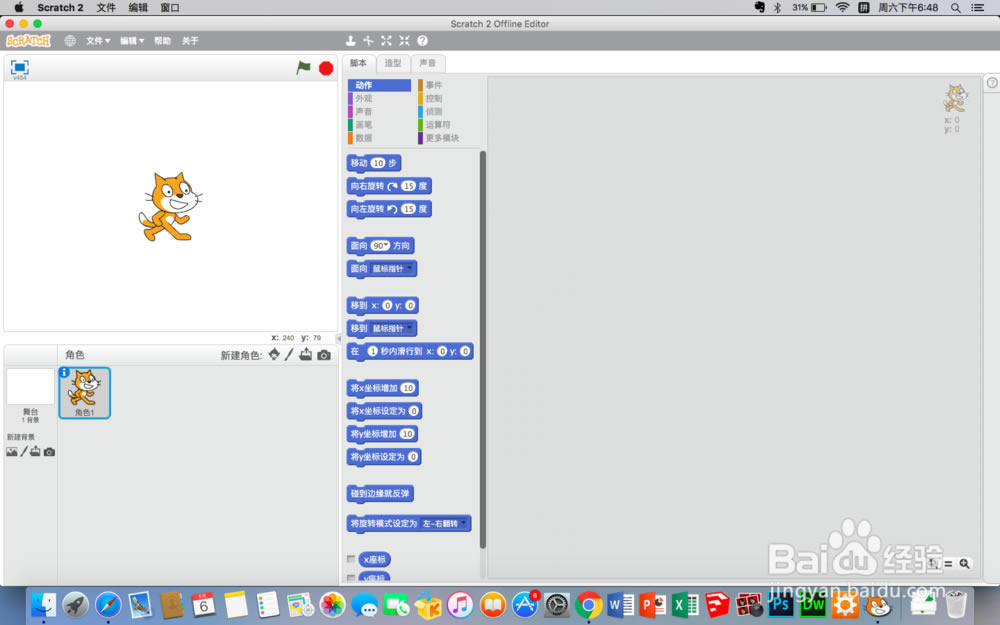Screen dimensions: 1000x625
Task: Toggle the x座标 reporter checkbox
Action: pyautogui.click(x=351, y=559)
